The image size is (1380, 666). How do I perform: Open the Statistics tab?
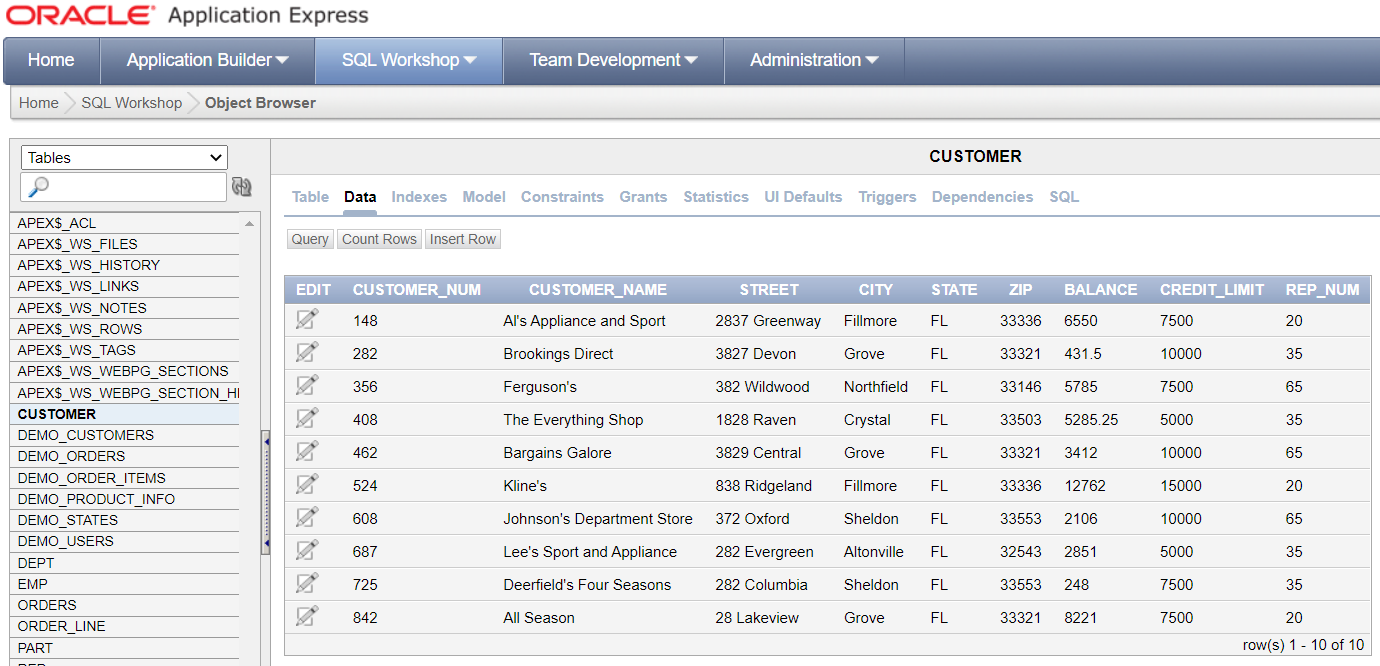[716, 197]
